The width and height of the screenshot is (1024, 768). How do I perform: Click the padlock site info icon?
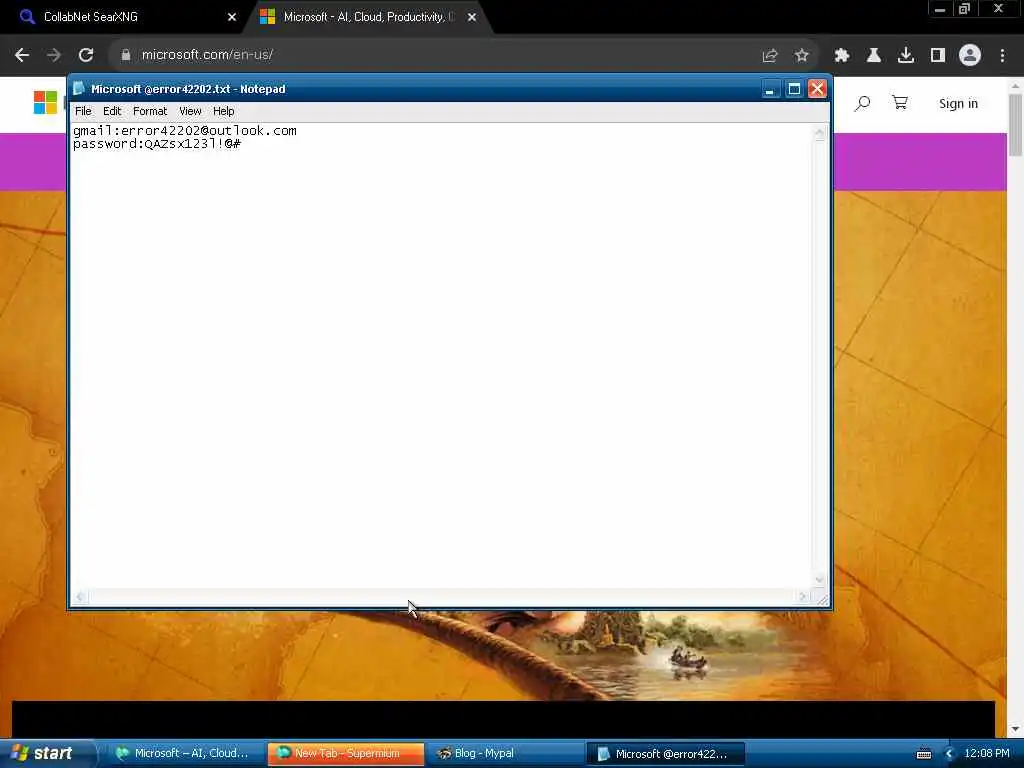click(x=125, y=55)
